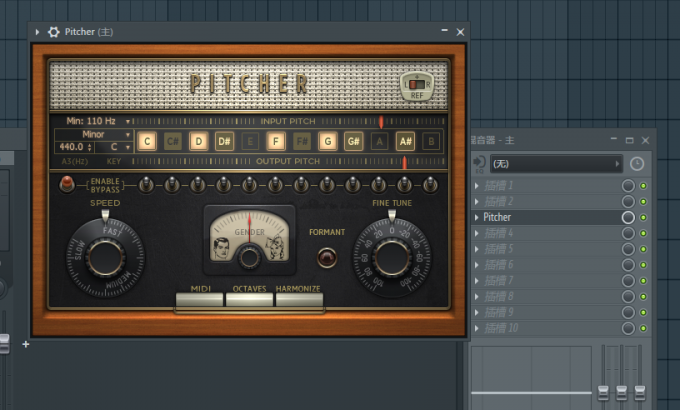Flip bypass switch under G note
Screen dimensions: 680x410
click(327, 185)
